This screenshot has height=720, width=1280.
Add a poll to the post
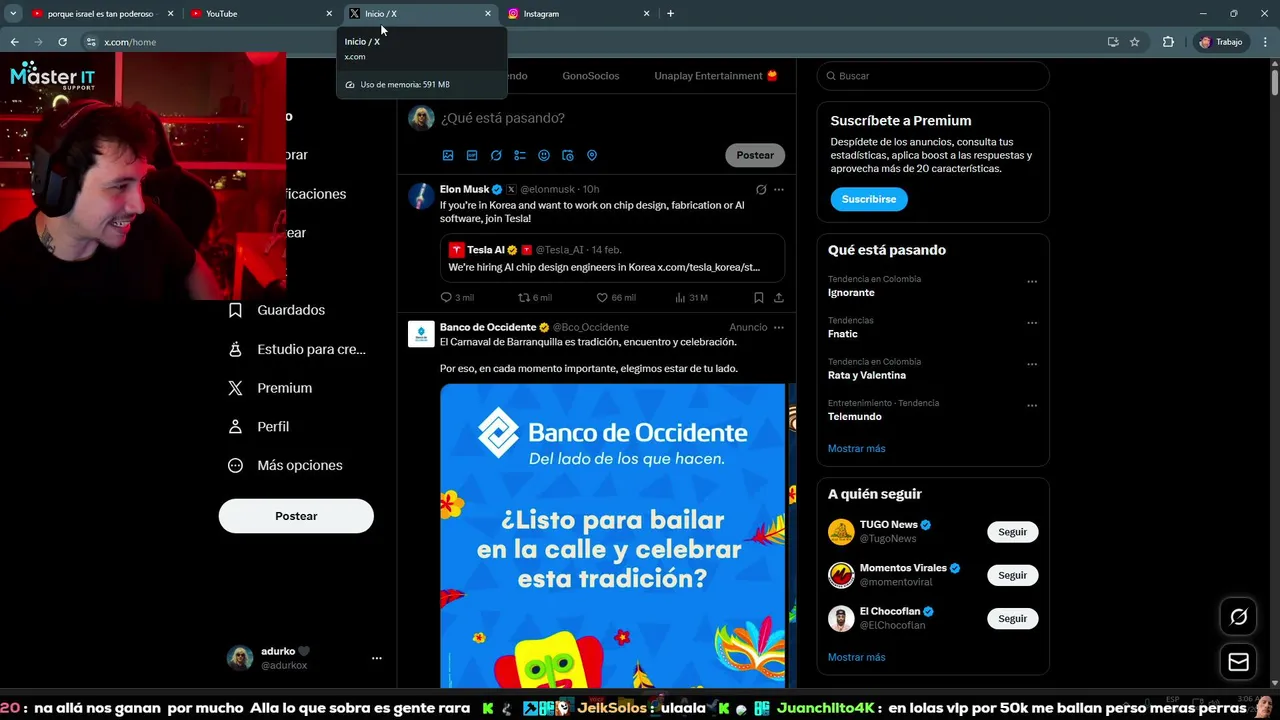tap(520, 156)
